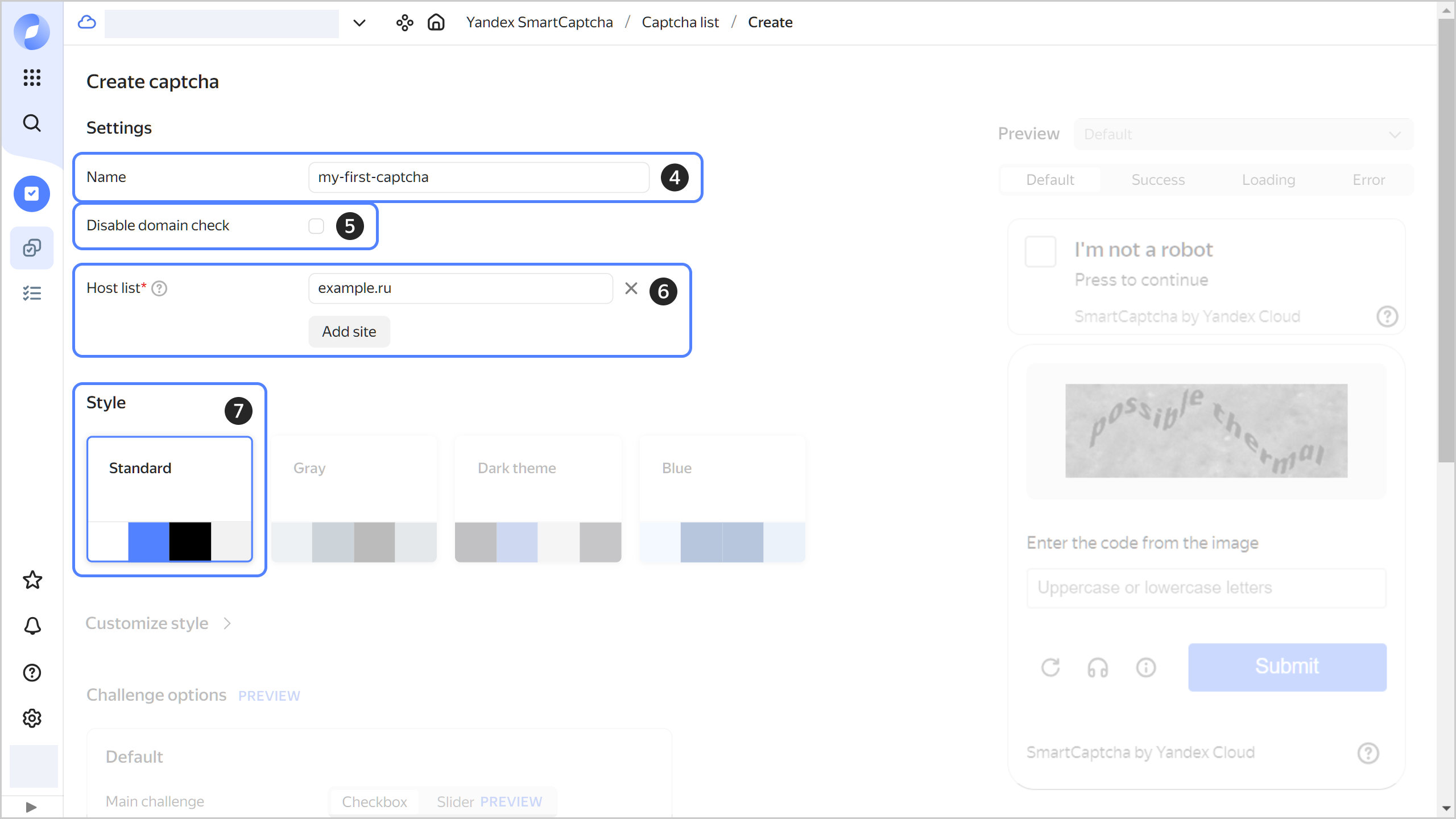Enable the settings gear toggle in sidebar
The width and height of the screenshot is (1456, 819).
(x=31, y=718)
